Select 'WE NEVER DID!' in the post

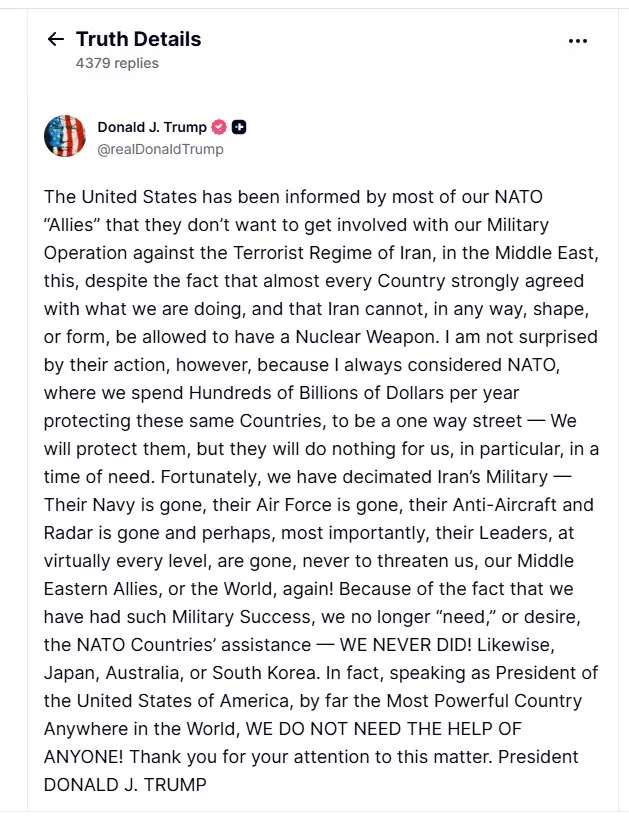pos(406,645)
